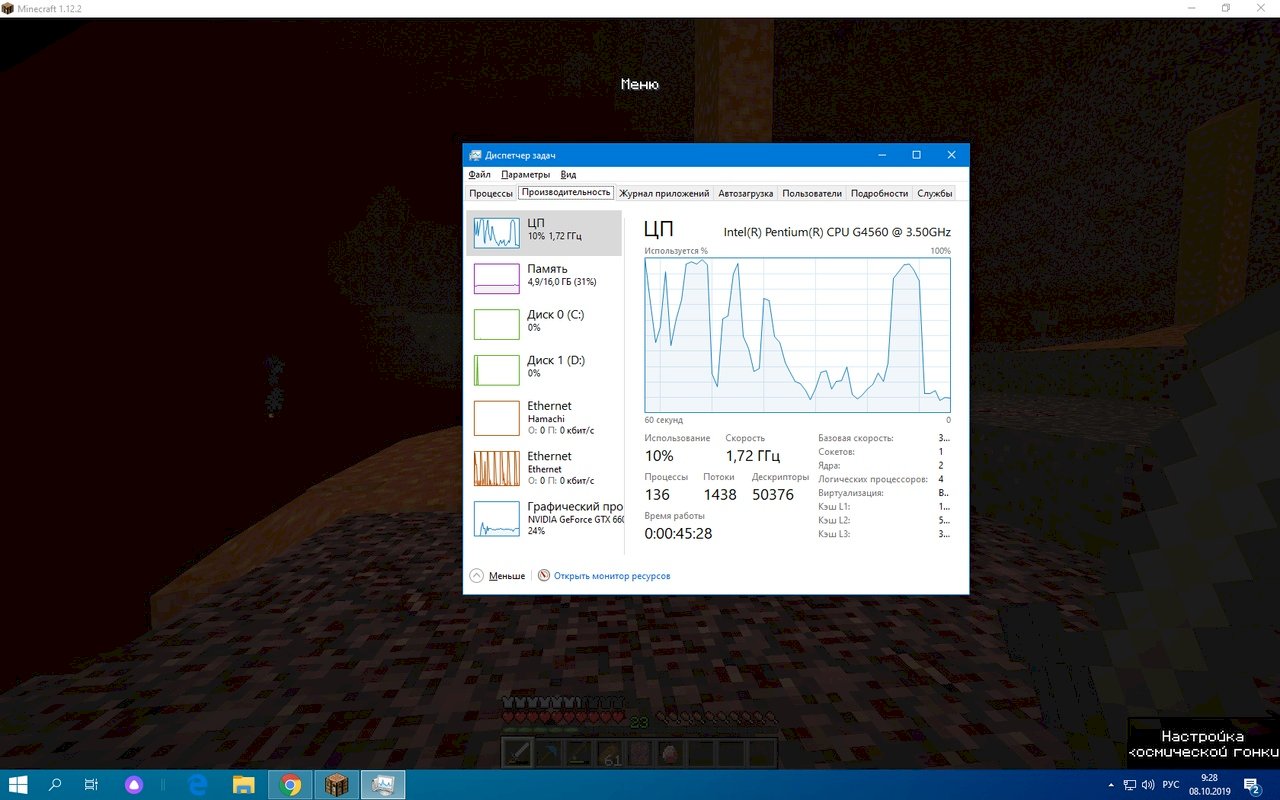Click the Базовая скорость row
Screen dimensions: 1280x800
[x=884, y=438]
